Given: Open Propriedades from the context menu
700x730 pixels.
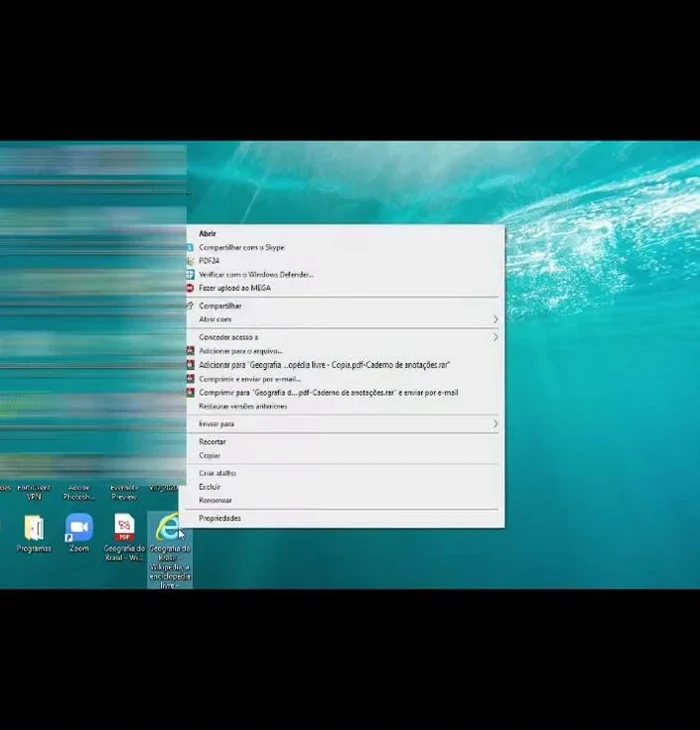Looking at the screenshot, I should click(x=220, y=518).
